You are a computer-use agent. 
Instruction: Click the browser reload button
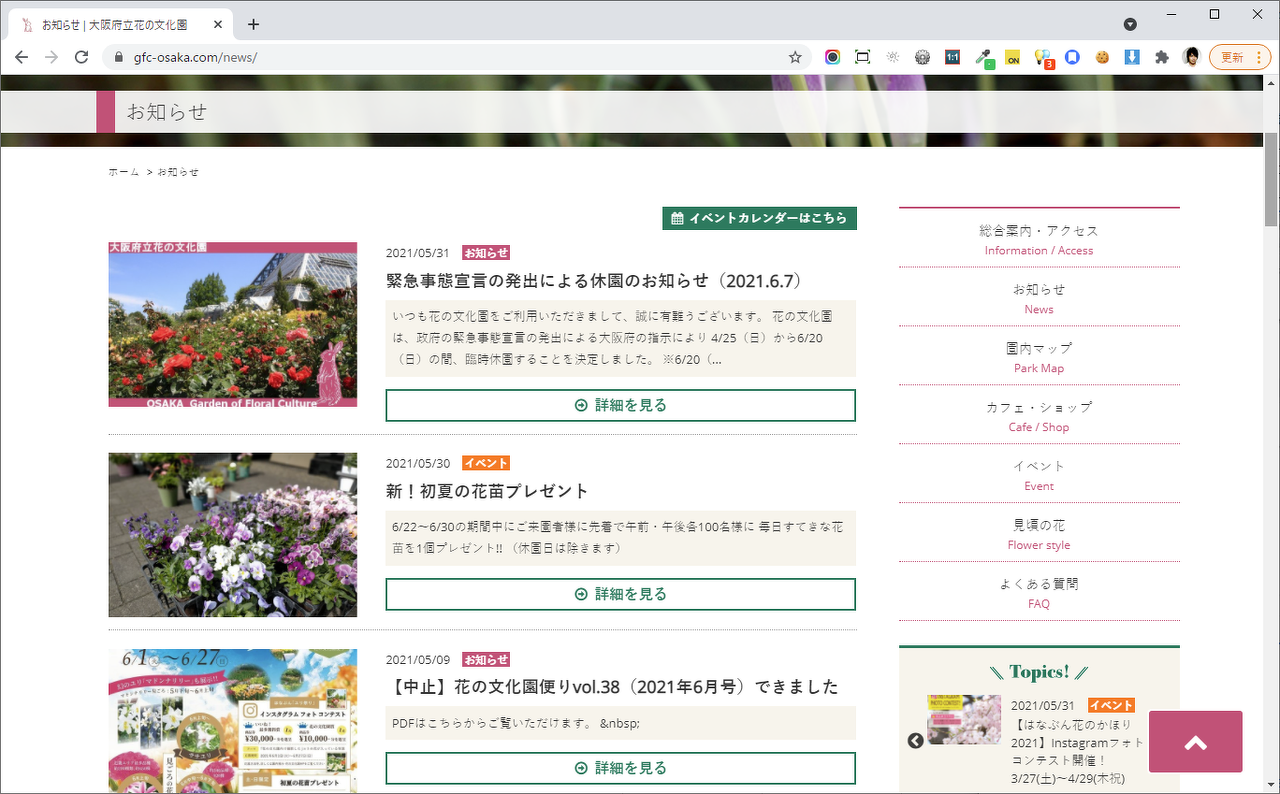81,57
